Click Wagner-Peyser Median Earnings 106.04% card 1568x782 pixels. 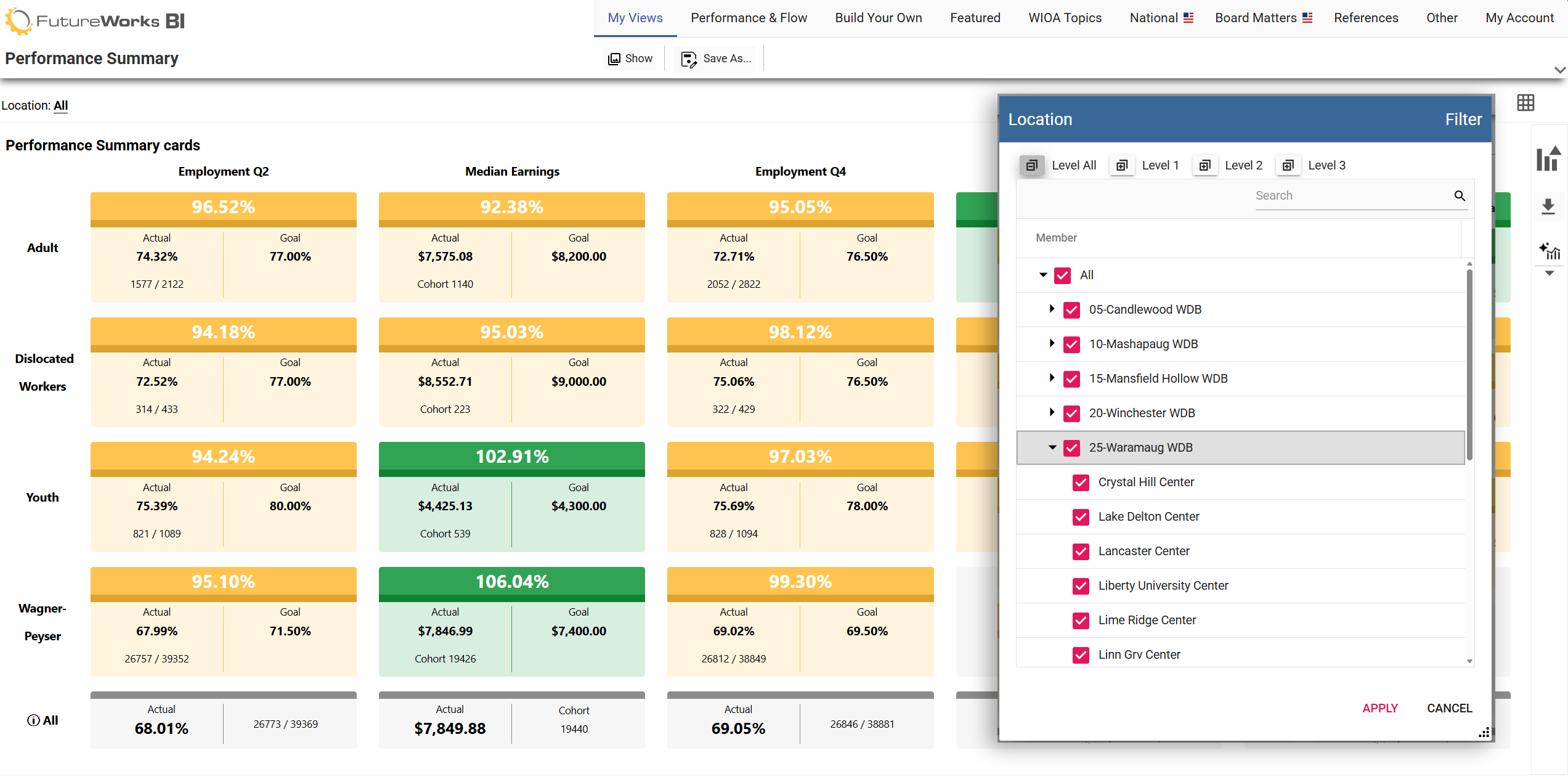[x=512, y=622]
